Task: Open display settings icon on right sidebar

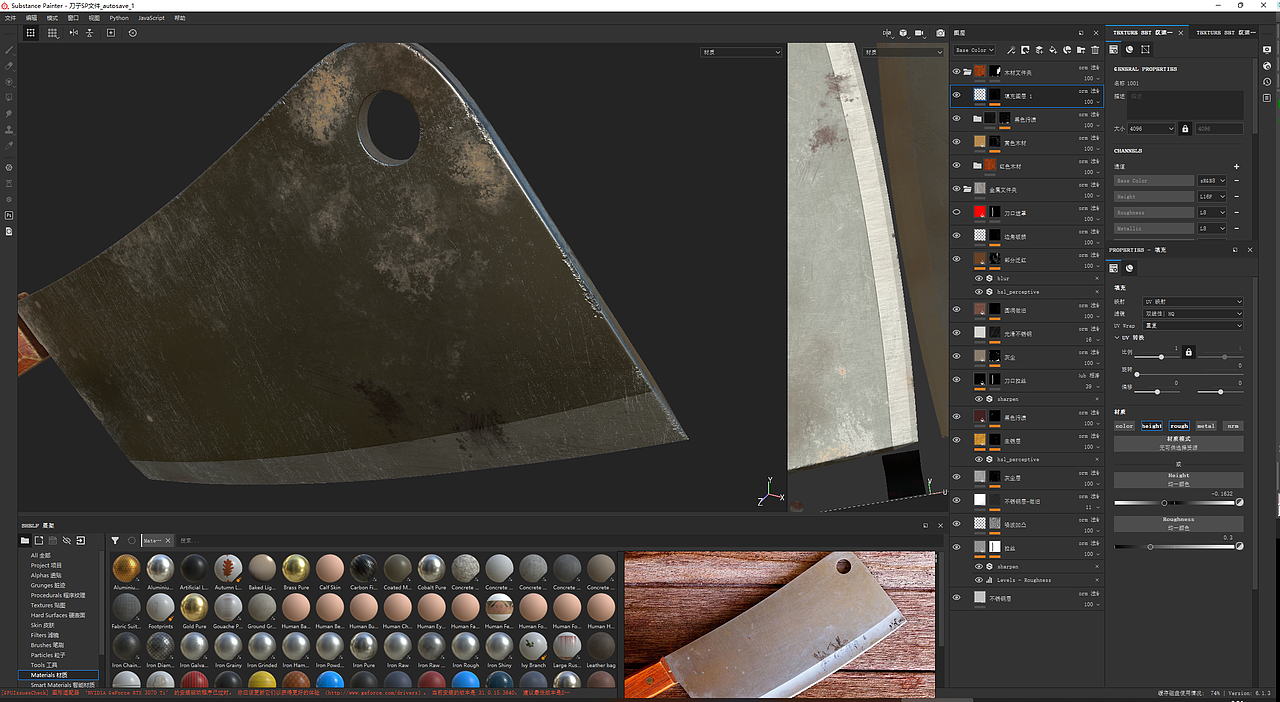Action: [x=1267, y=50]
